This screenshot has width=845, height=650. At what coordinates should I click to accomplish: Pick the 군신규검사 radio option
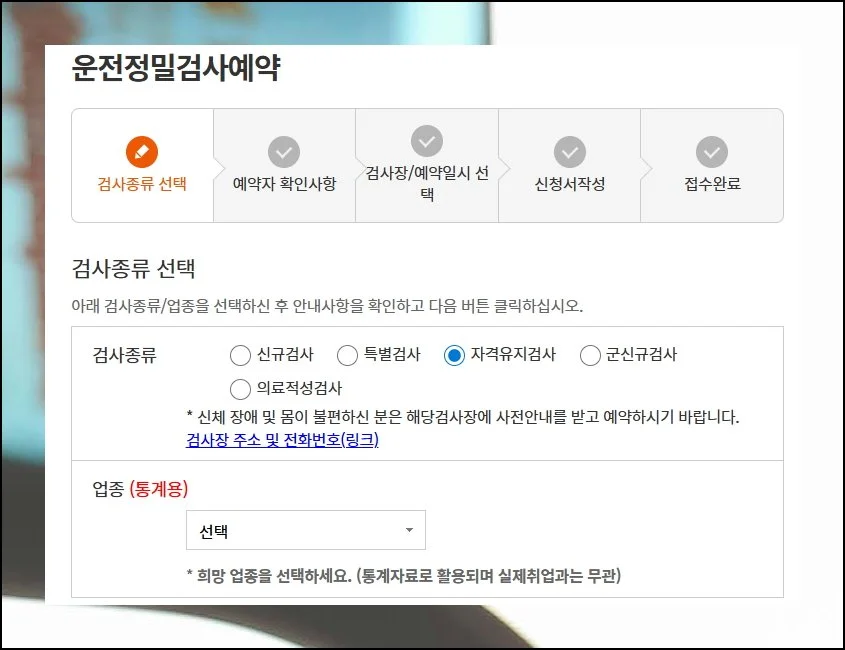[590, 355]
